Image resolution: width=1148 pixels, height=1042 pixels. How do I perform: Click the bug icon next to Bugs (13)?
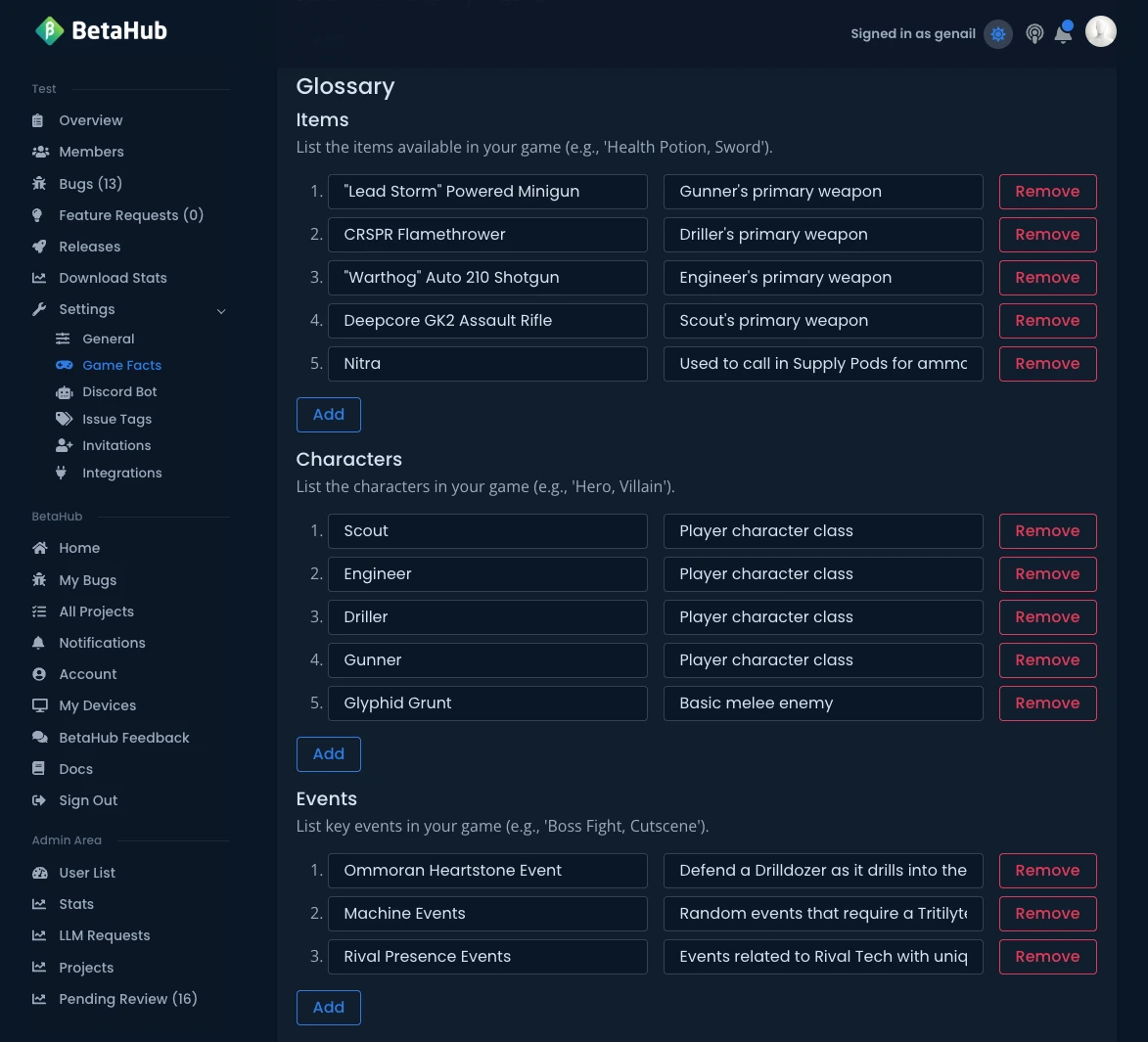[39, 184]
